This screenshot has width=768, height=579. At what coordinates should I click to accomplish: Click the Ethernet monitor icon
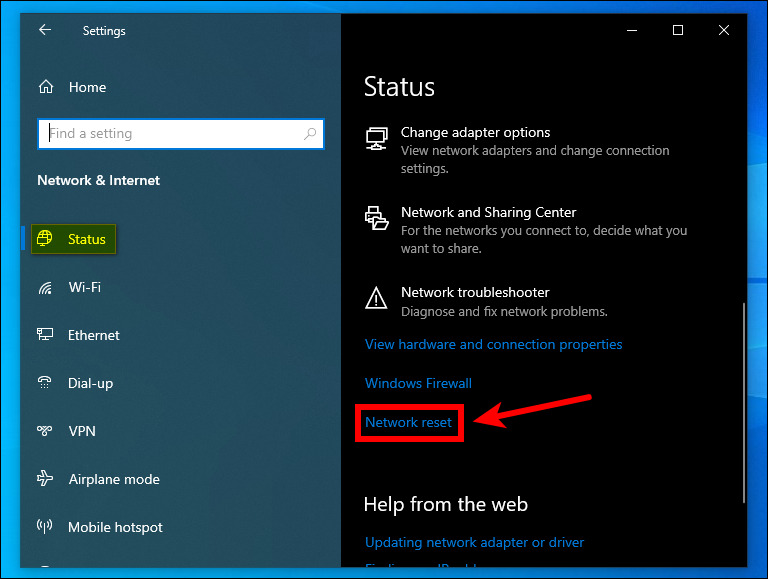[x=45, y=335]
